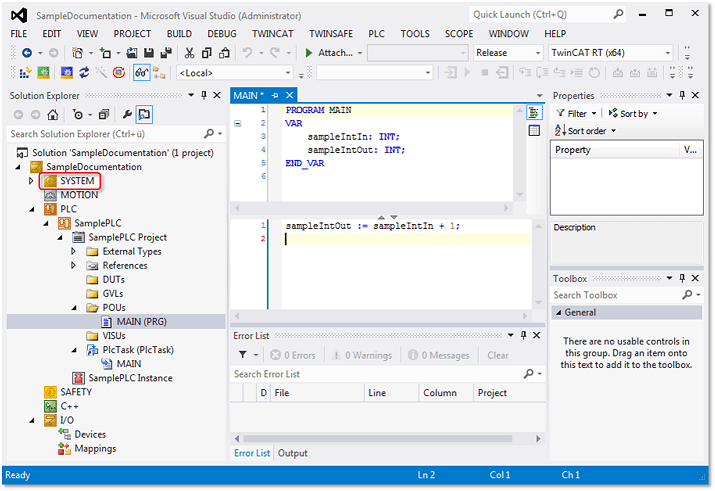Click the Undo arrow icon
Image resolution: width=715 pixels, height=491 pixels.
247,53
